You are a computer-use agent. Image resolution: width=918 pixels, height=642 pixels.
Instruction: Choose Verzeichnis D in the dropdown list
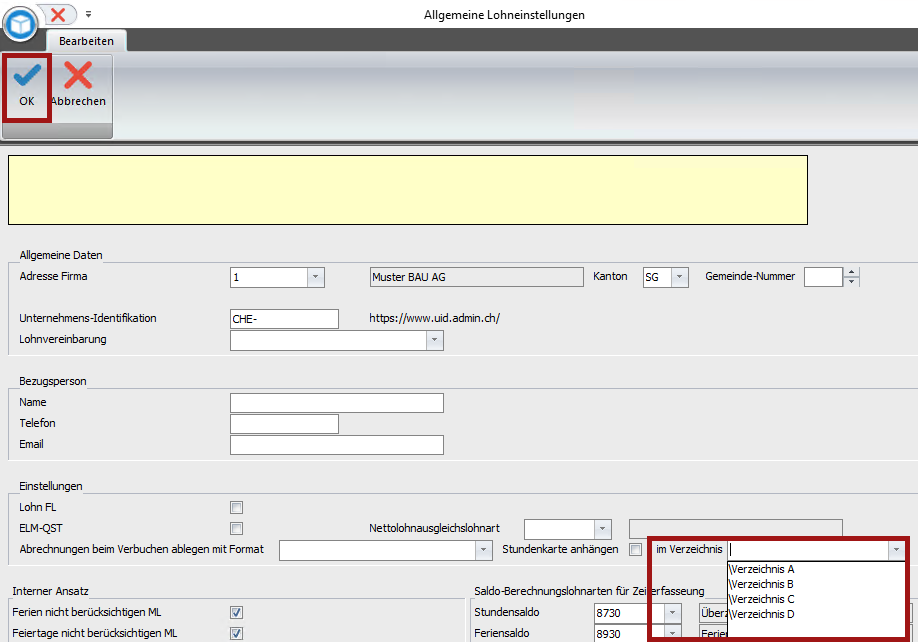coord(762,614)
